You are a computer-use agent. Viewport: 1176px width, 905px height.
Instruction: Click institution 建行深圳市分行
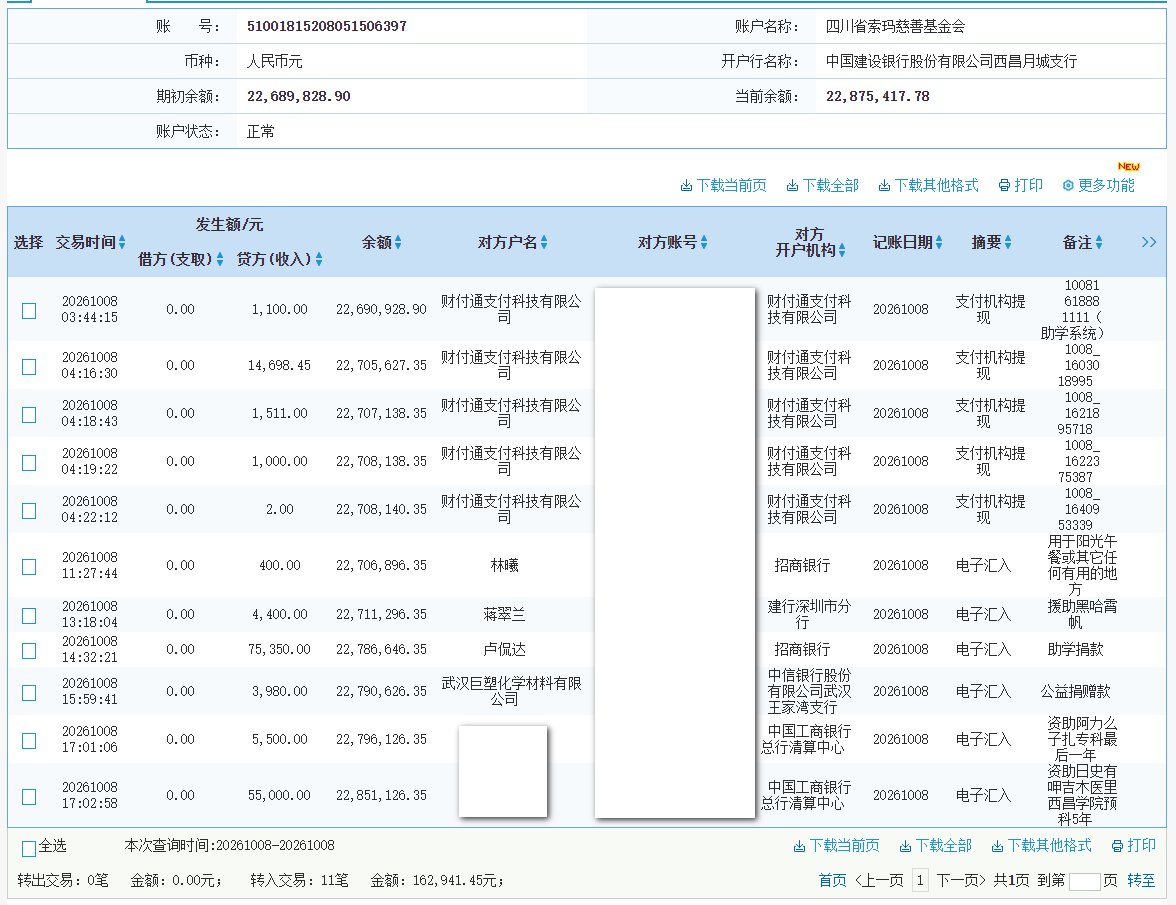[809, 614]
